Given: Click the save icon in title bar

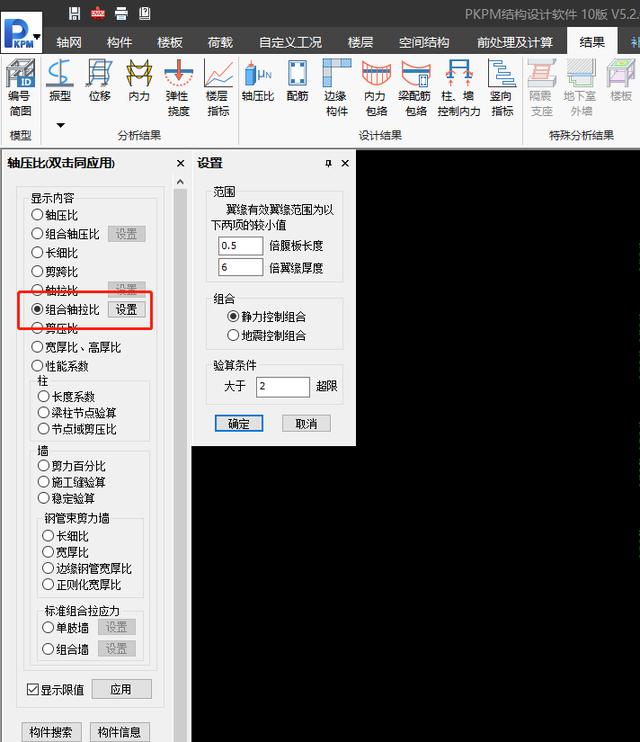Looking at the screenshot, I should tap(74, 13).
